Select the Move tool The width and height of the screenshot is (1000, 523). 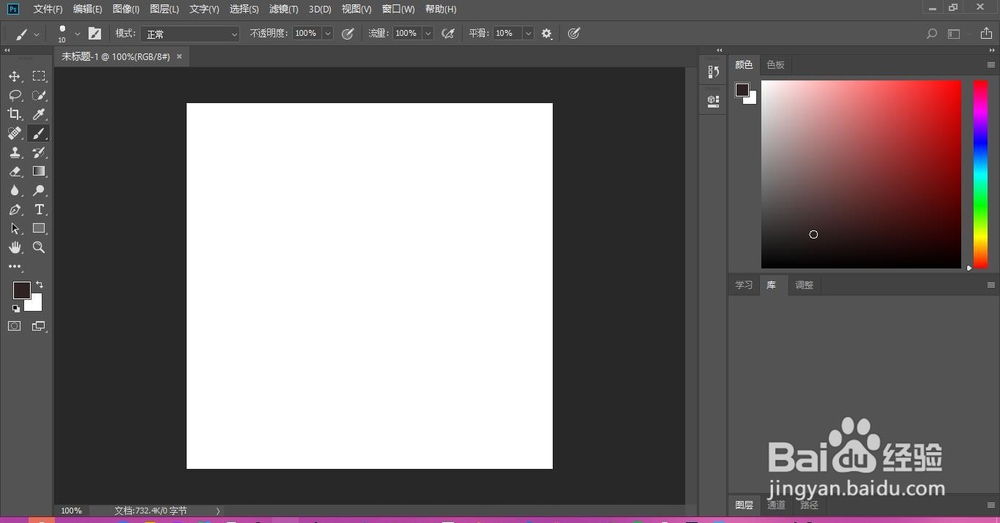tap(14, 77)
